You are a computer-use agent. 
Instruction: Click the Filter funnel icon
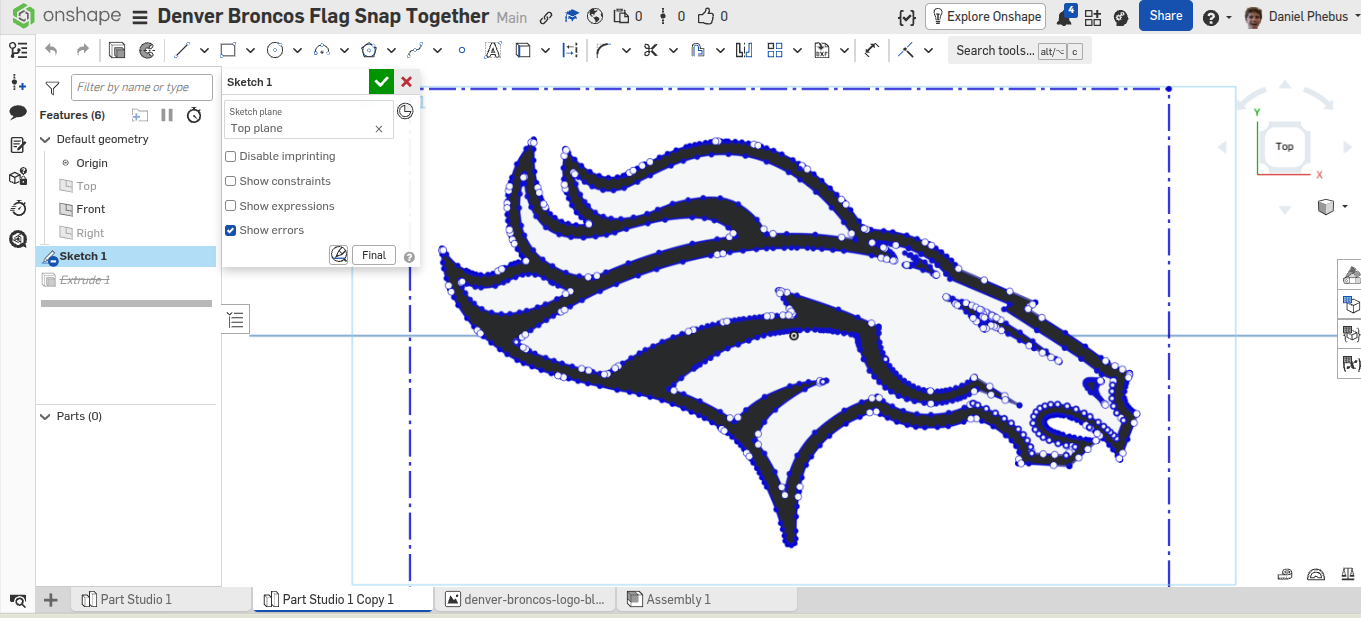point(53,88)
